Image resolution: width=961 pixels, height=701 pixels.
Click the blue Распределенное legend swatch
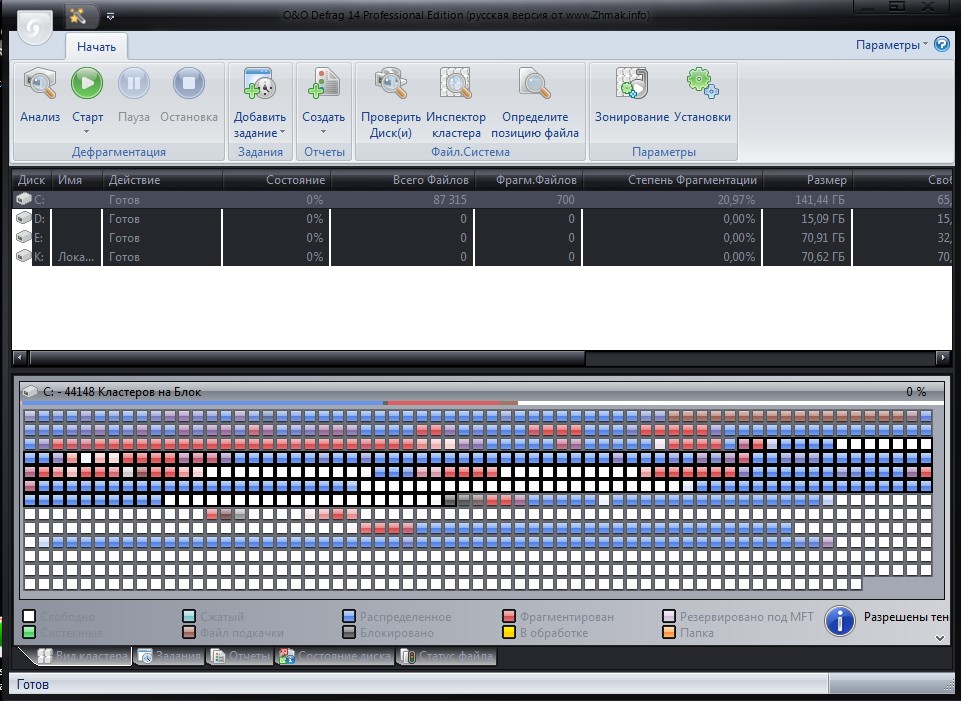click(x=349, y=616)
